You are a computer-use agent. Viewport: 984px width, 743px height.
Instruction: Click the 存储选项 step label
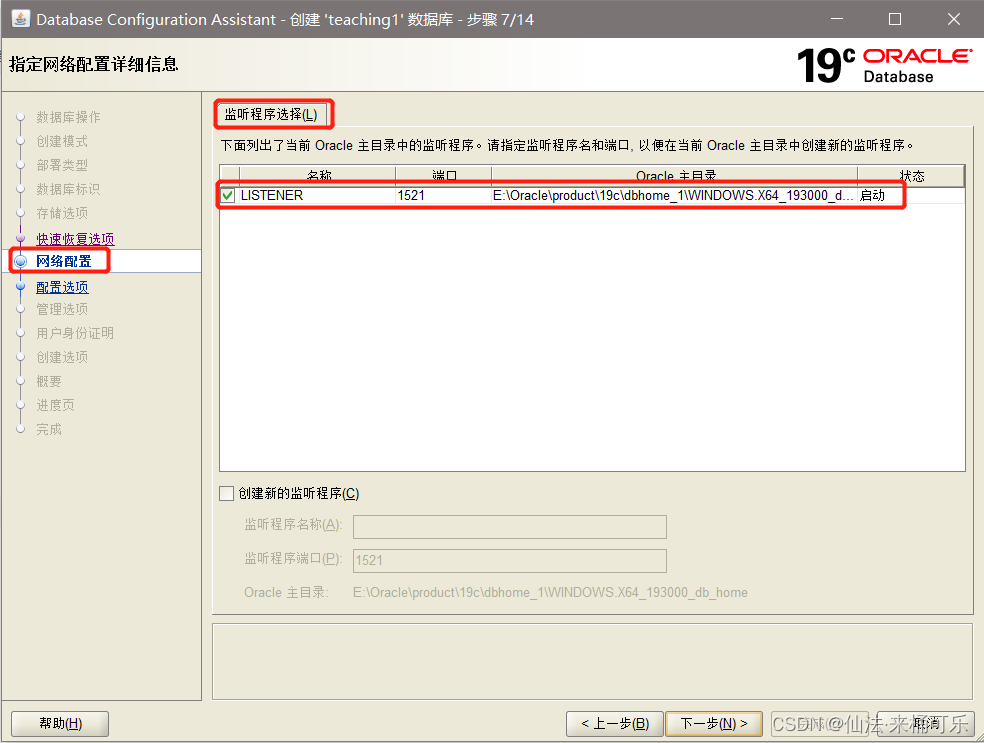point(62,213)
